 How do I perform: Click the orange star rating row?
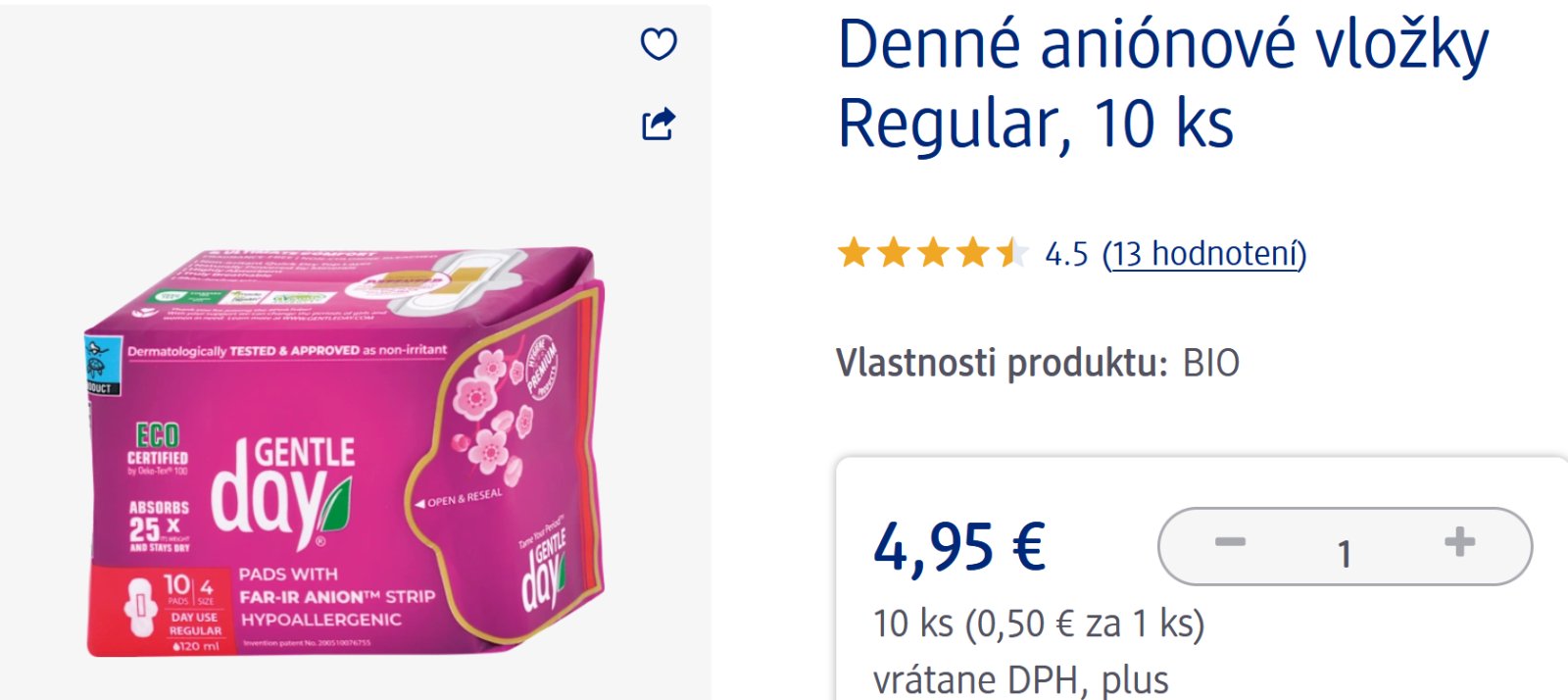pyautogui.click(x=931, y=254)
